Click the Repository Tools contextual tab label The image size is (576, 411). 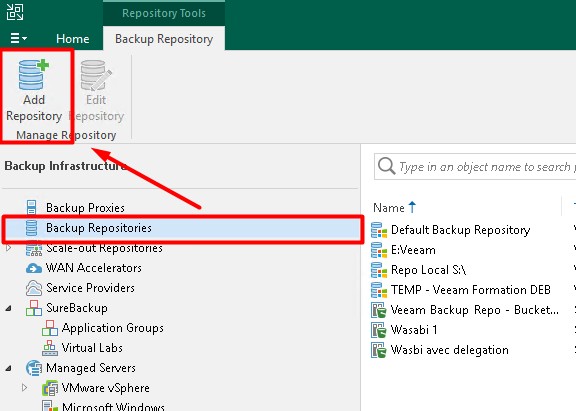pyautogui.click(x=164, y=13)
